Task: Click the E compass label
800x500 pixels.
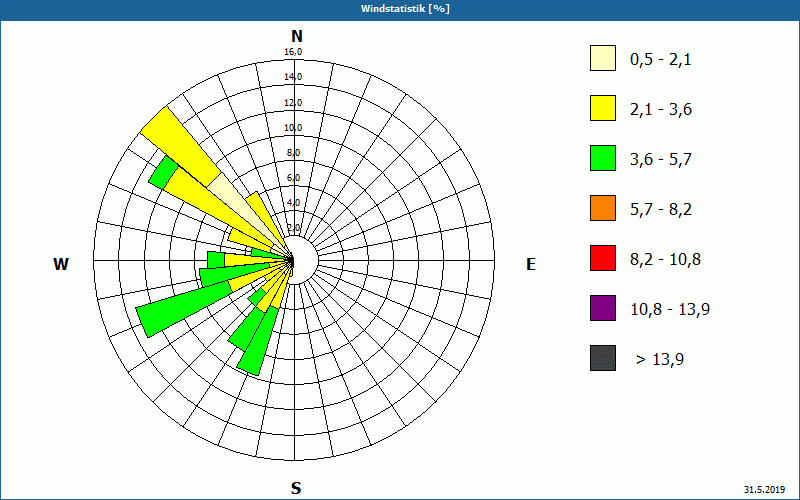Action: pos(531,264)
